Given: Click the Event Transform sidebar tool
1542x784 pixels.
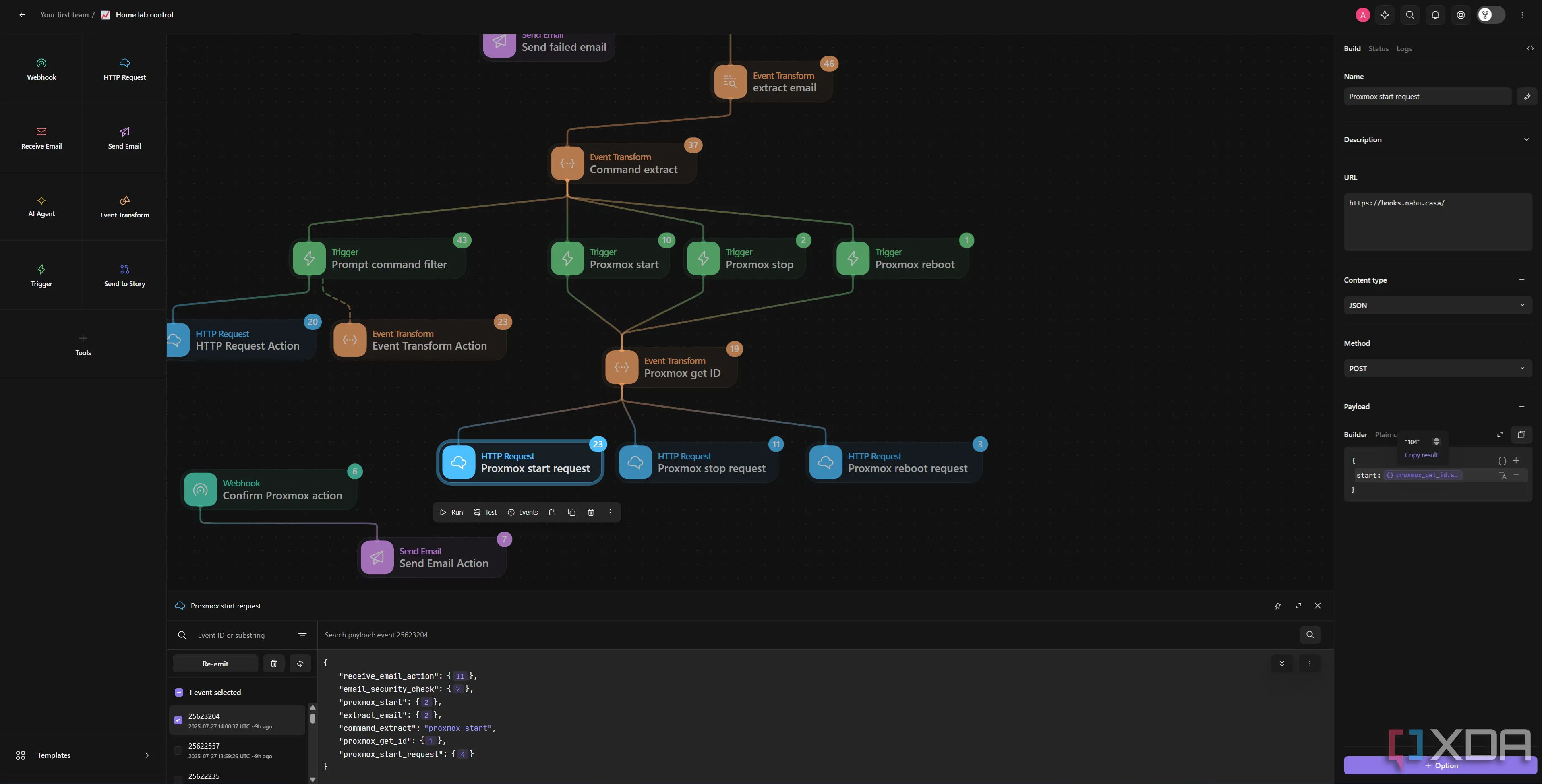Looking at the screenshot, I should coord(124,207).
